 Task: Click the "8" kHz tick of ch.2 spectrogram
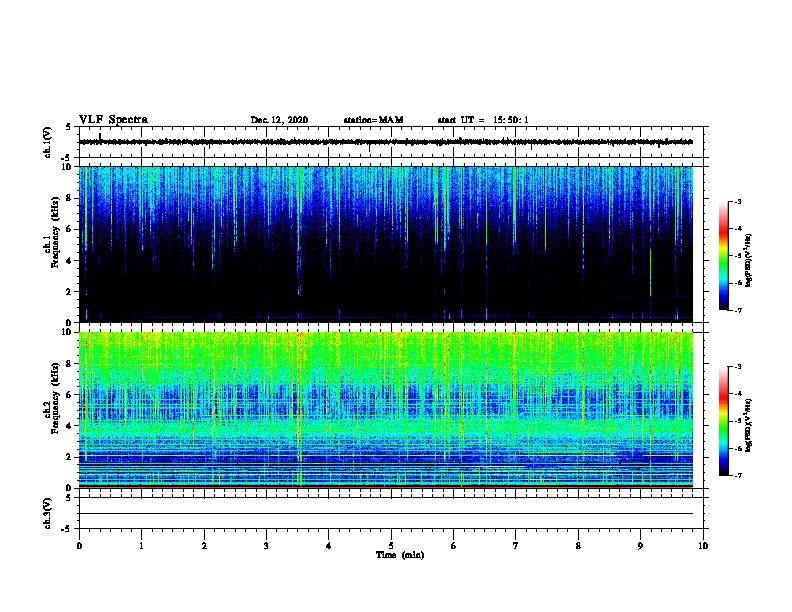tap(70, 364)
